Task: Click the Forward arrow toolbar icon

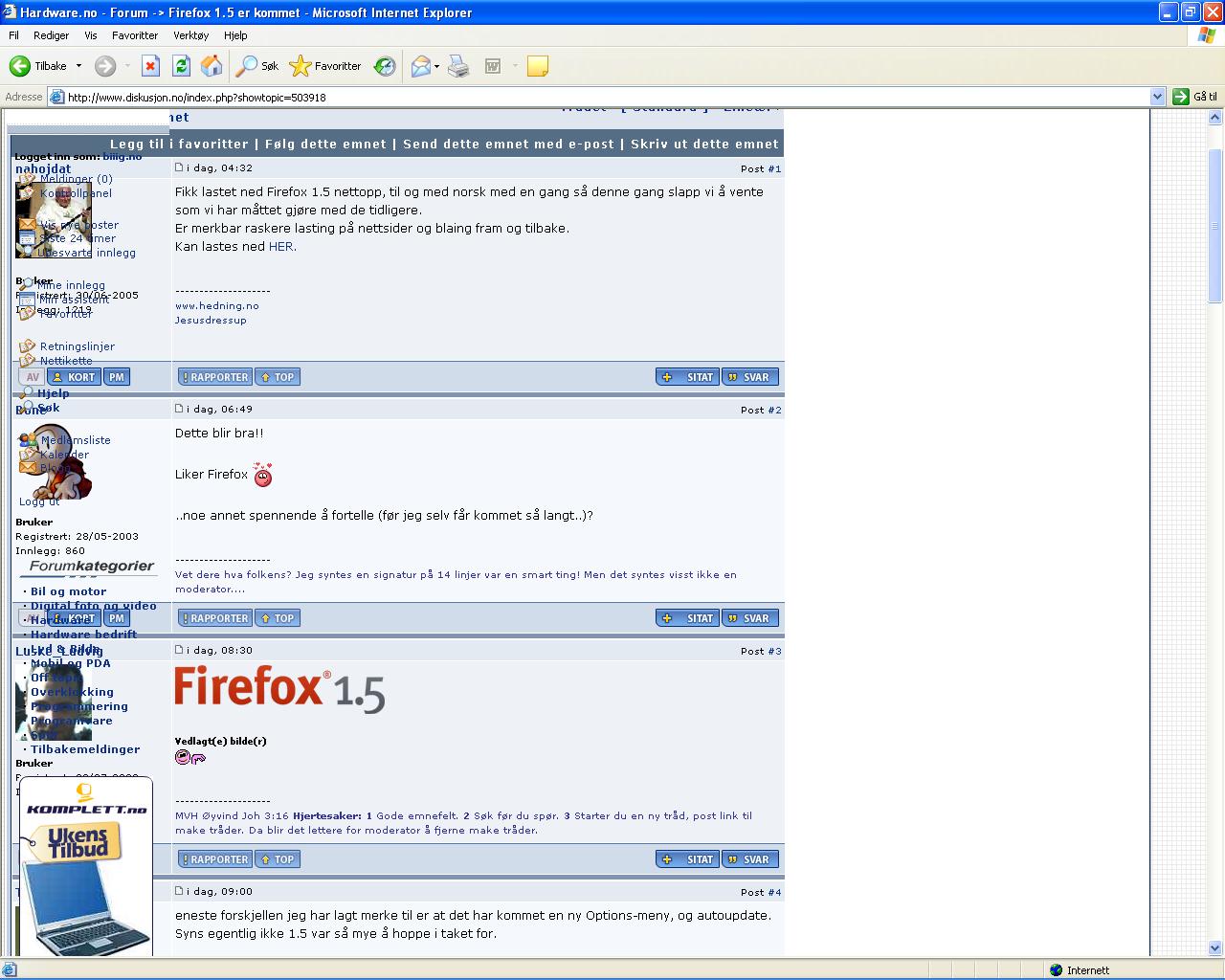Action: pyautogui.click(x=105, y=66)
